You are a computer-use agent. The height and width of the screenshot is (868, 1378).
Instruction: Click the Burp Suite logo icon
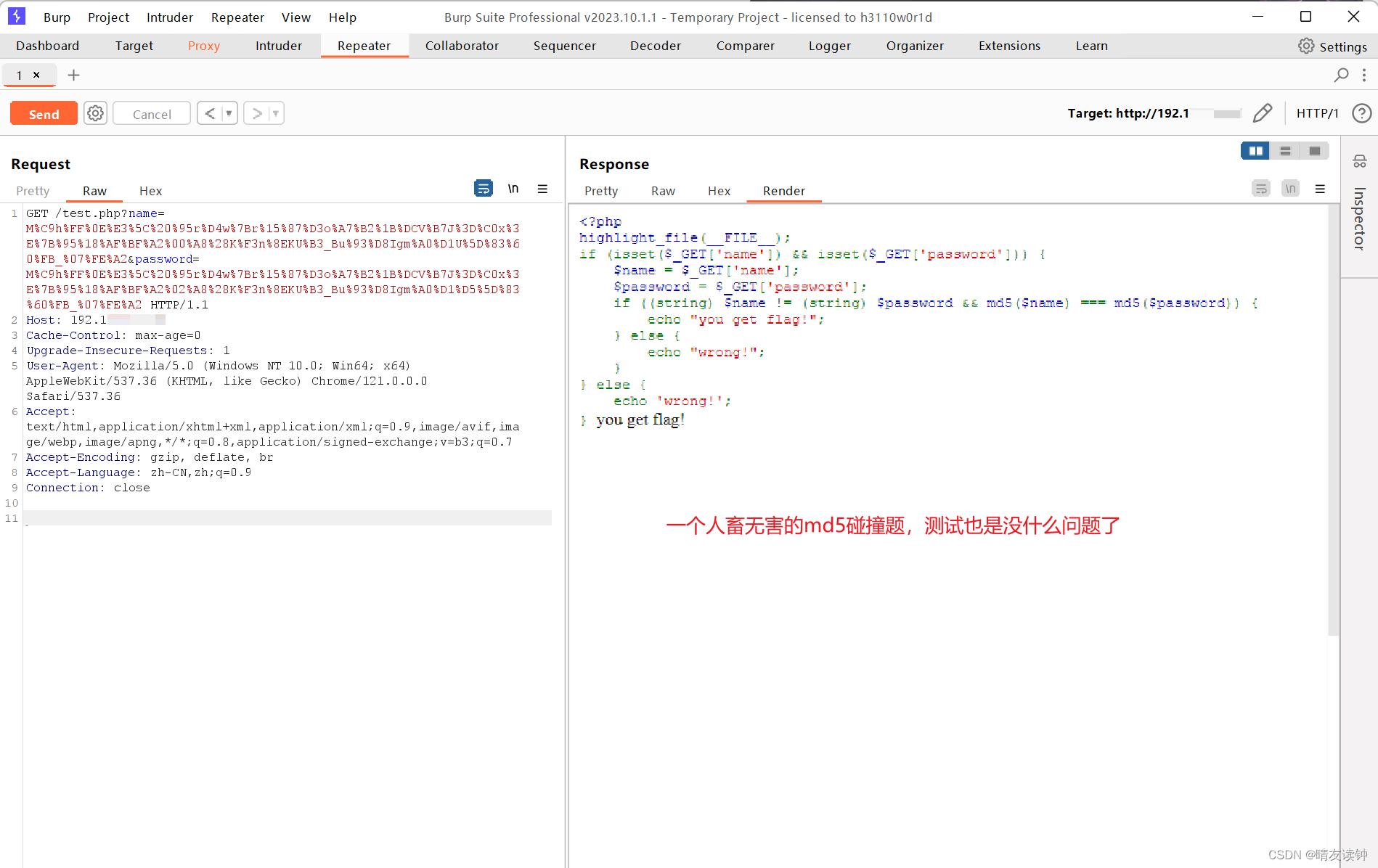[x=16, y=16]
